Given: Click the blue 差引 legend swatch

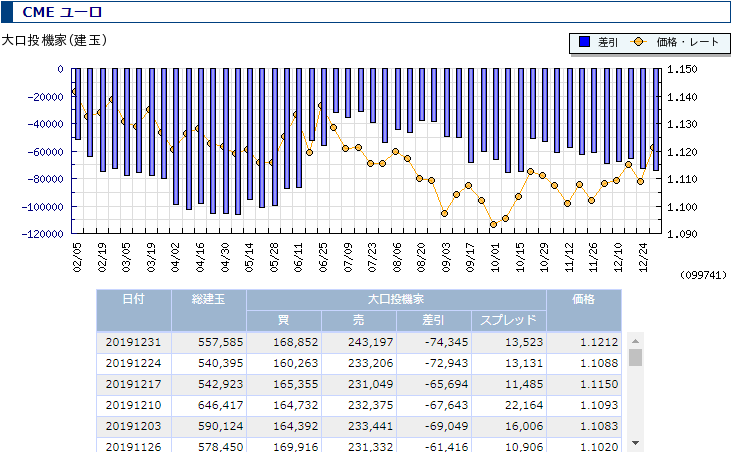Looking at the screenshot, I should point(584,42).
